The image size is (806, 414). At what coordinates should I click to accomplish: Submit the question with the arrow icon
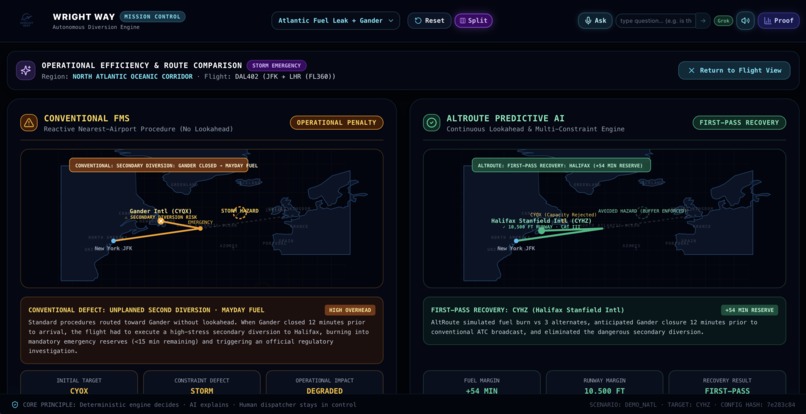coord(703,21)
